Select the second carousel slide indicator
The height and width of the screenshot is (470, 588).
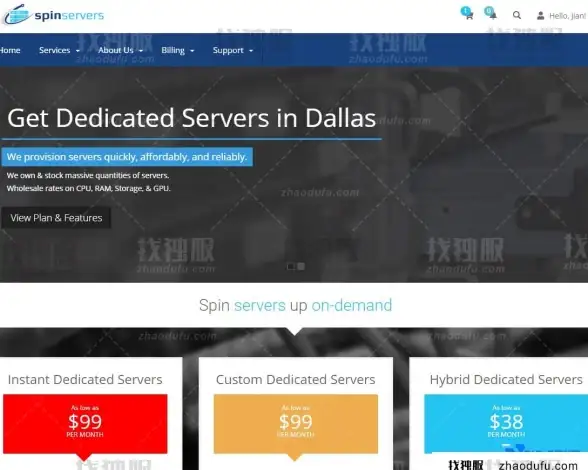pyautogui.click(x=301, y=266)
